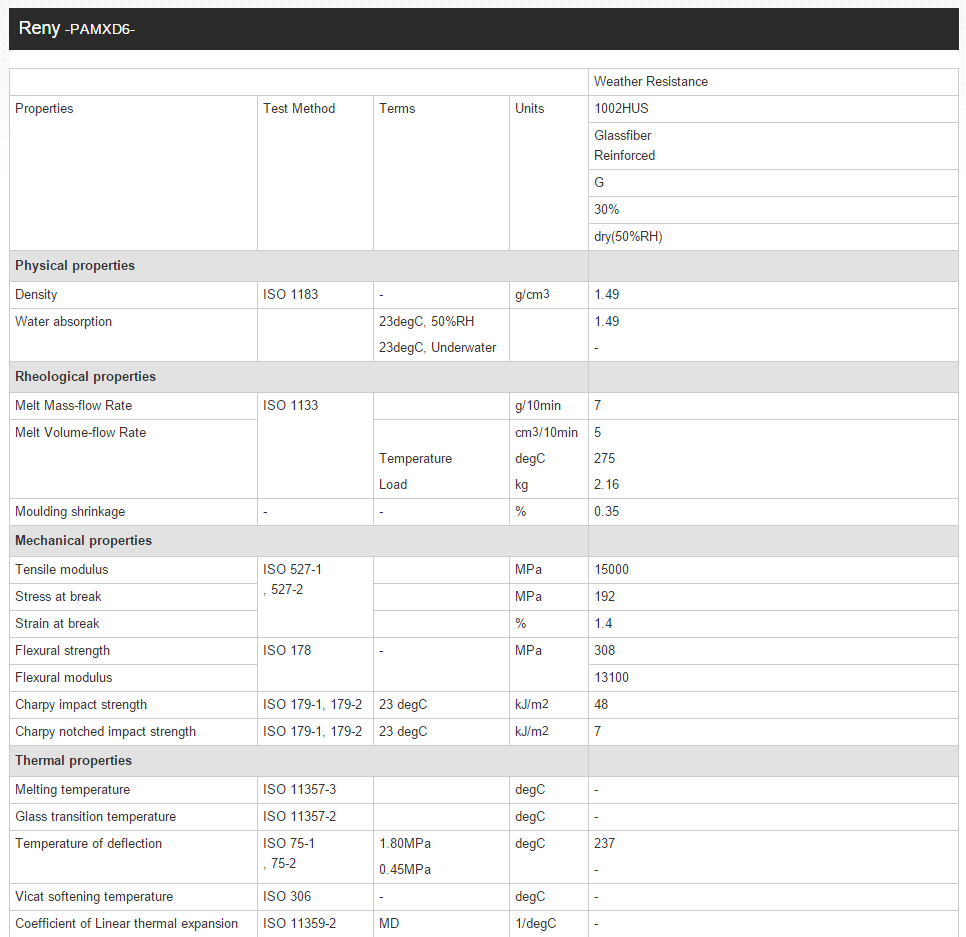Click the cm3/10min unit cell
The height and width of the screenshot is (937, 966).
[x=546, y=432]
